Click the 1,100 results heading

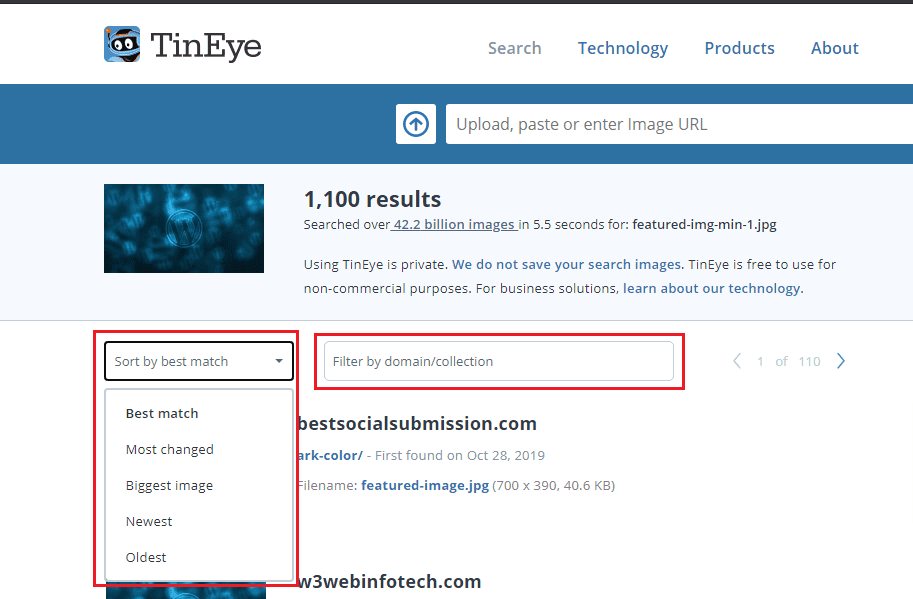pos(373,199)
